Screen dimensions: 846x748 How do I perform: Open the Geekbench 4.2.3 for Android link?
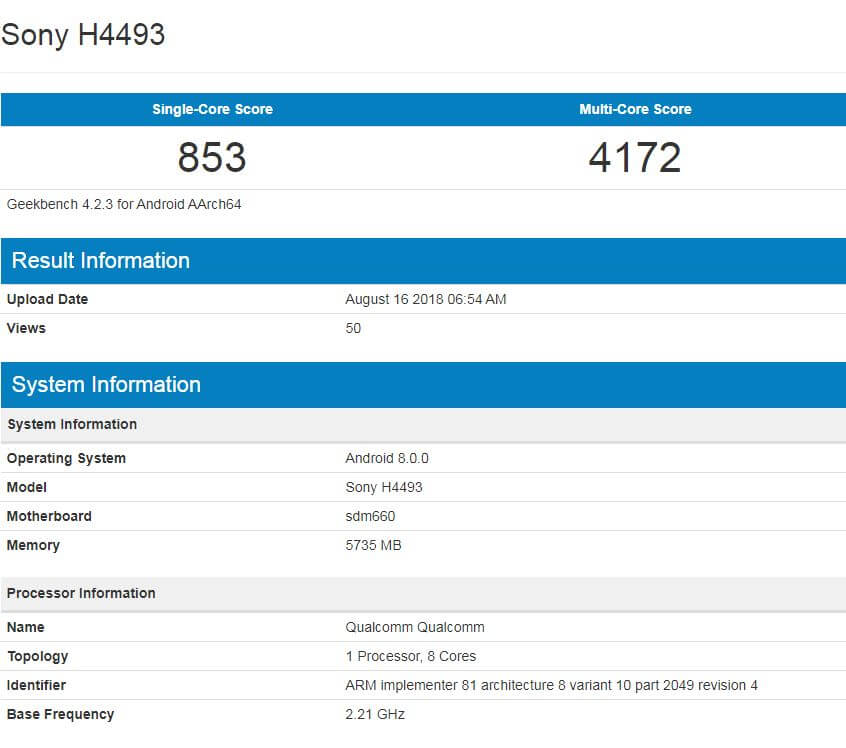123,204
